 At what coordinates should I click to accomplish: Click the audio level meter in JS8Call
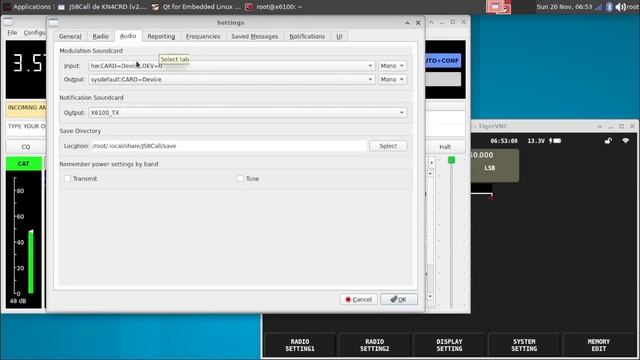pyautogui.click(x=24, y=239)
